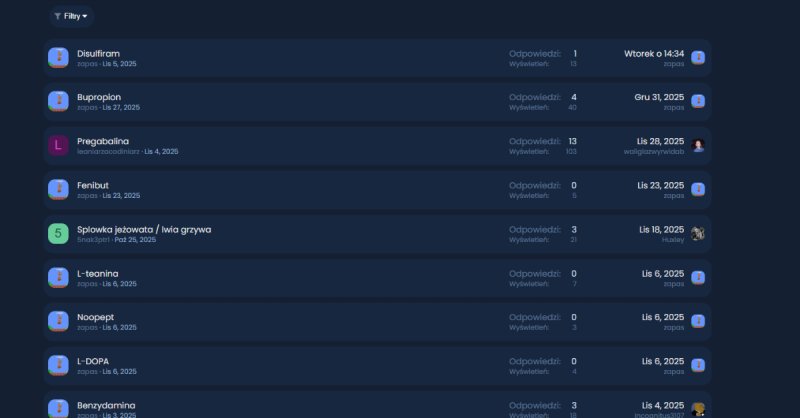Viewport: 800px width, 418px height.
Task: Click last-poster avatar in Benzydamina row
Action: tap(698, 409)
